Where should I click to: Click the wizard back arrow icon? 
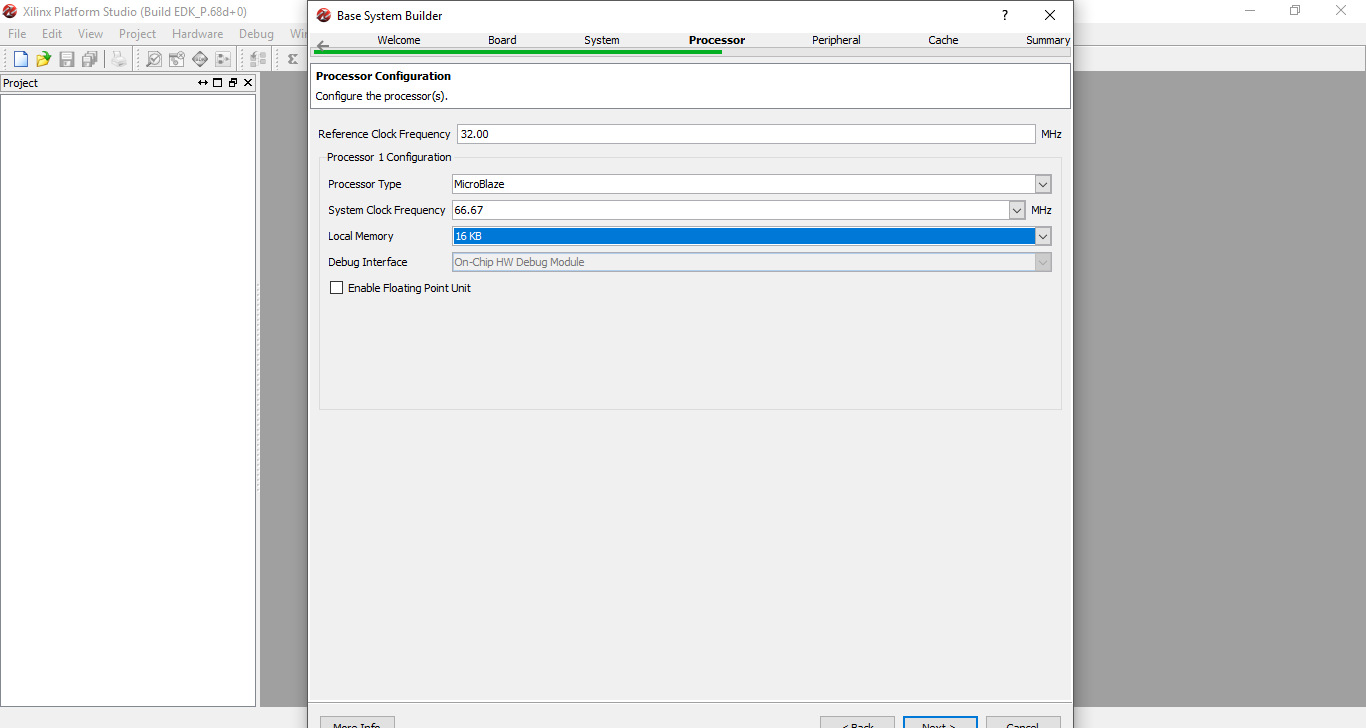(x=322, y=46)
